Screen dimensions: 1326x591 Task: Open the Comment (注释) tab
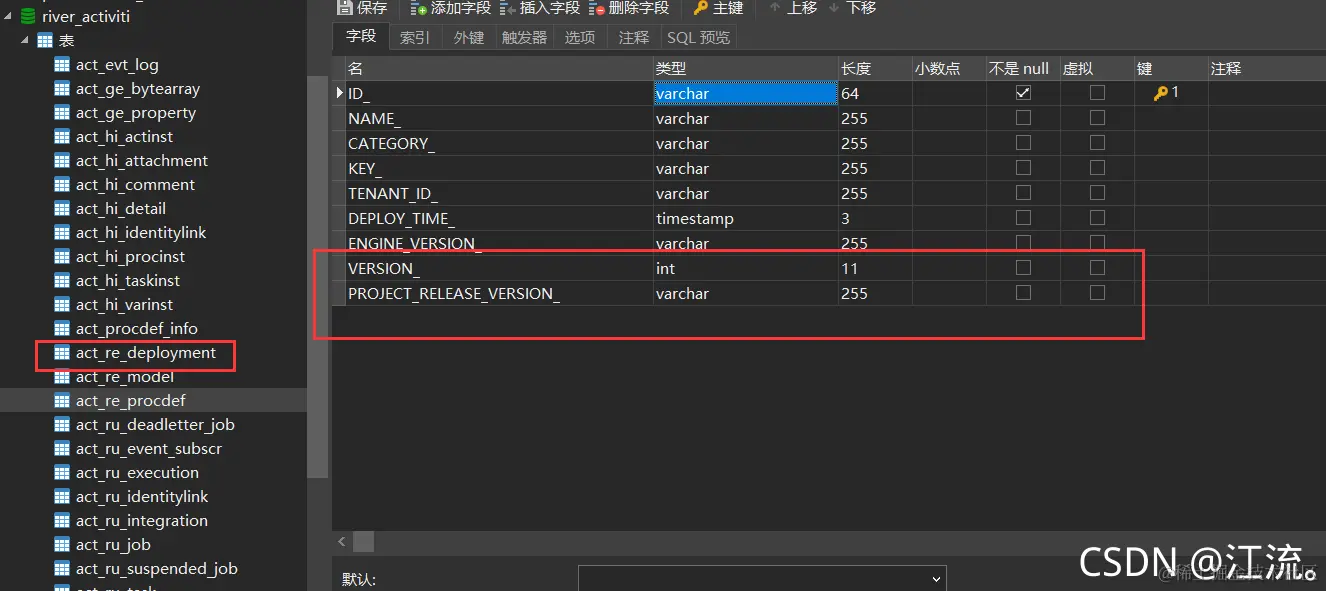pyautogui.click(x=634, y=37)
